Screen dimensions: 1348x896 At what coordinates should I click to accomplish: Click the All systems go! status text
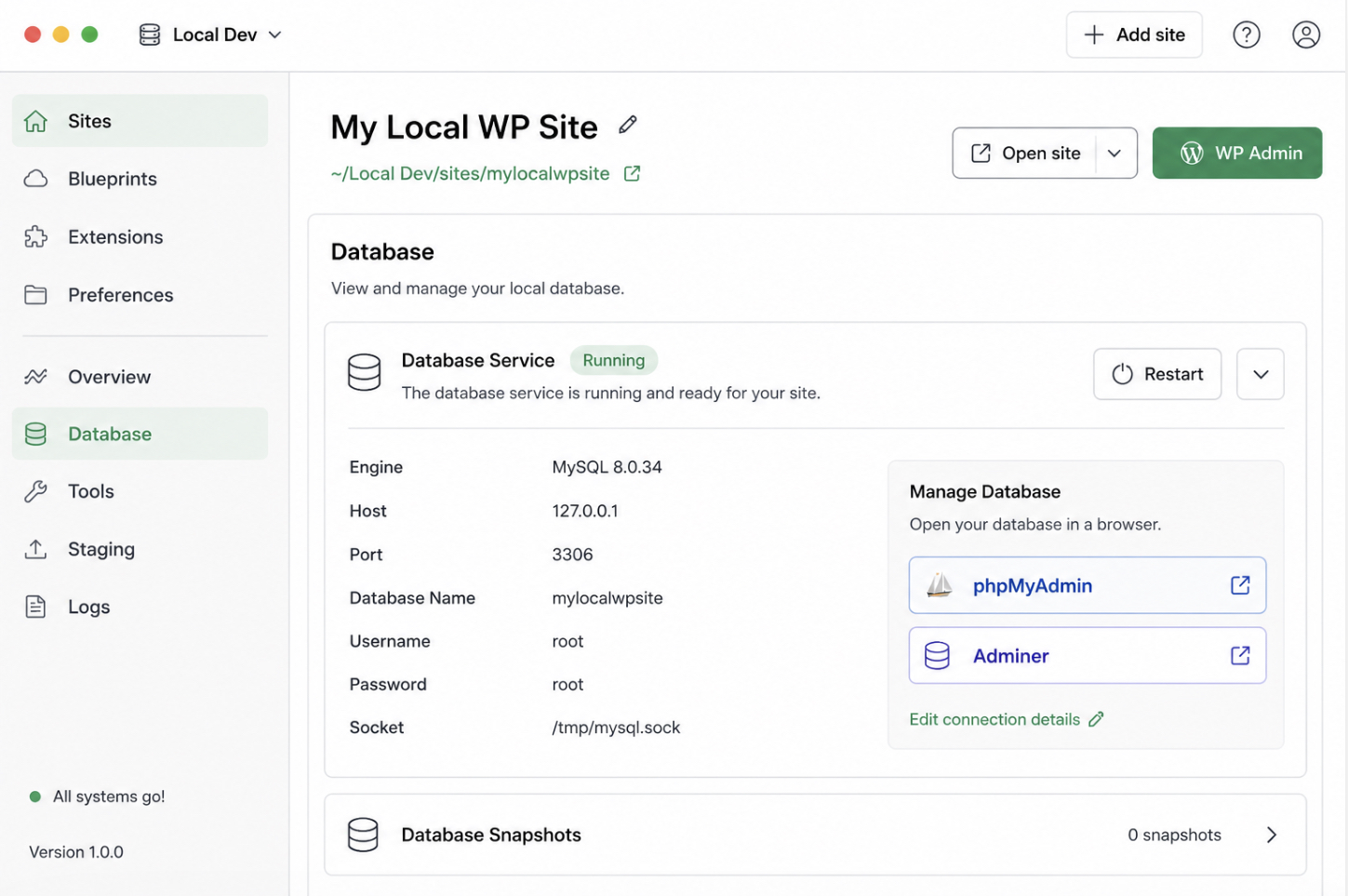tap(109, 796)
